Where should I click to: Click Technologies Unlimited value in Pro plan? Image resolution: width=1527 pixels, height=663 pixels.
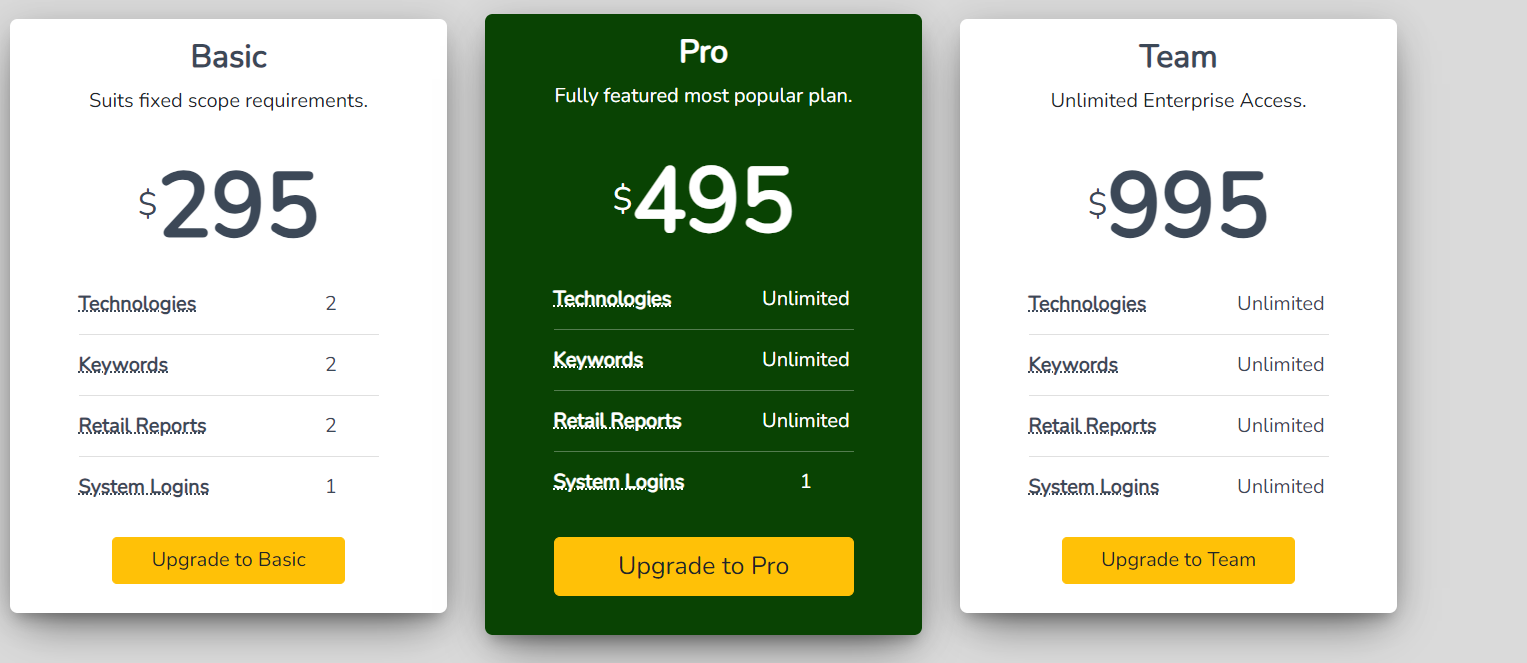pos(806,299)
